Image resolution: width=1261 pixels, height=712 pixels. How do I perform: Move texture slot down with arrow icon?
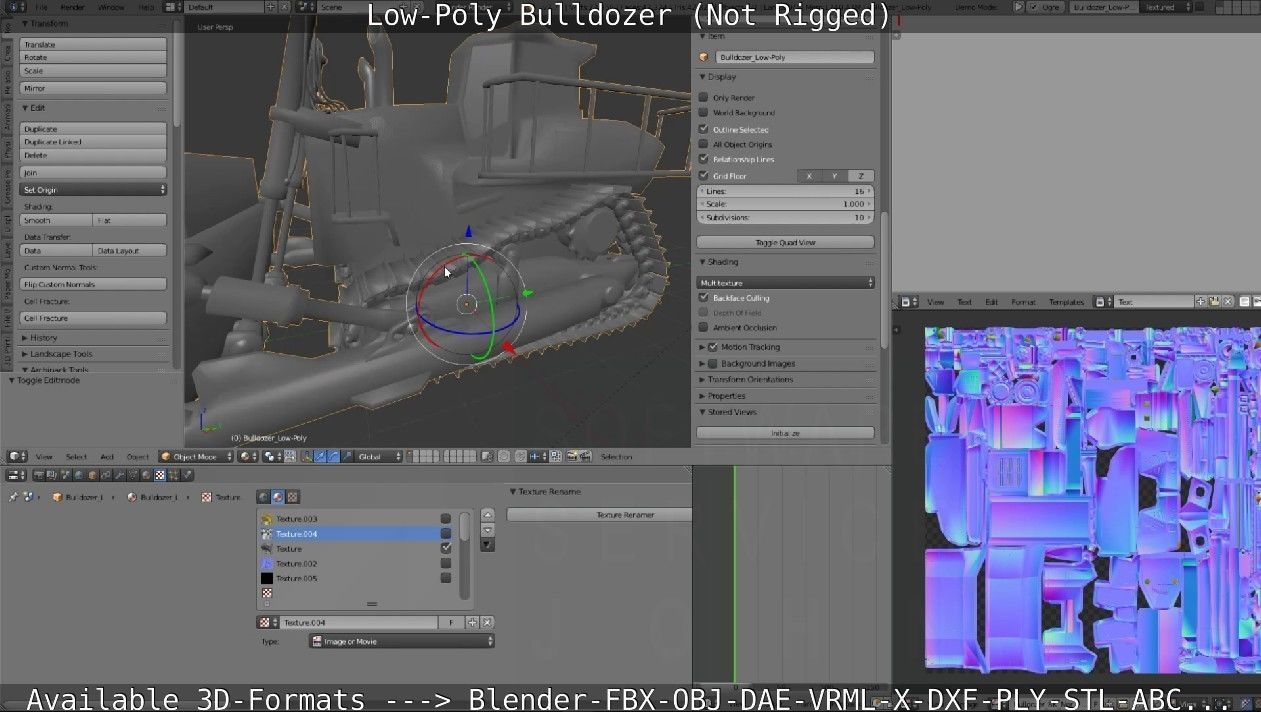(487, 530)
